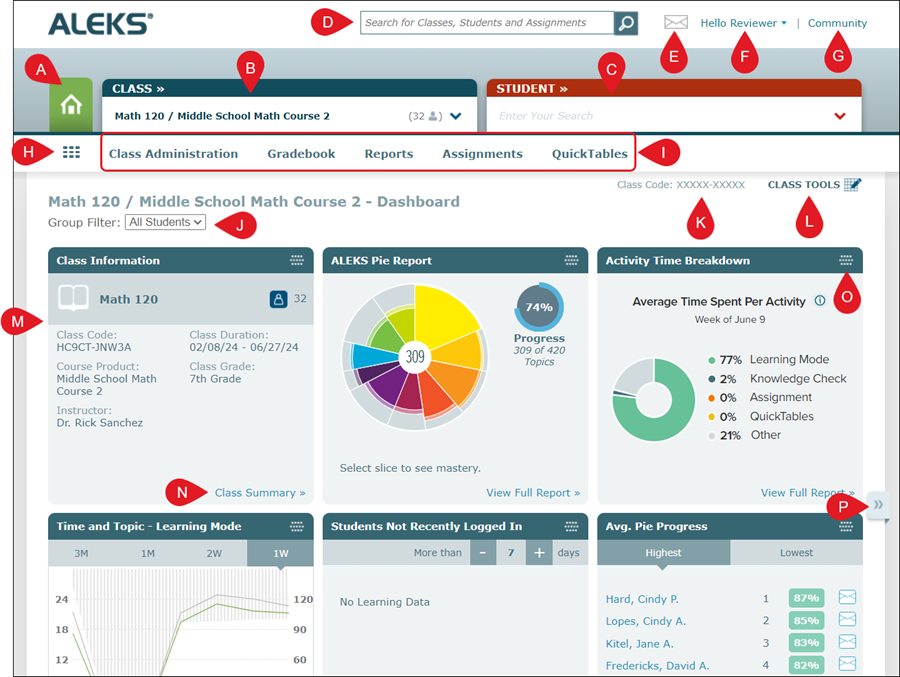Open the grid menu icon beside Class Administration

71,153
